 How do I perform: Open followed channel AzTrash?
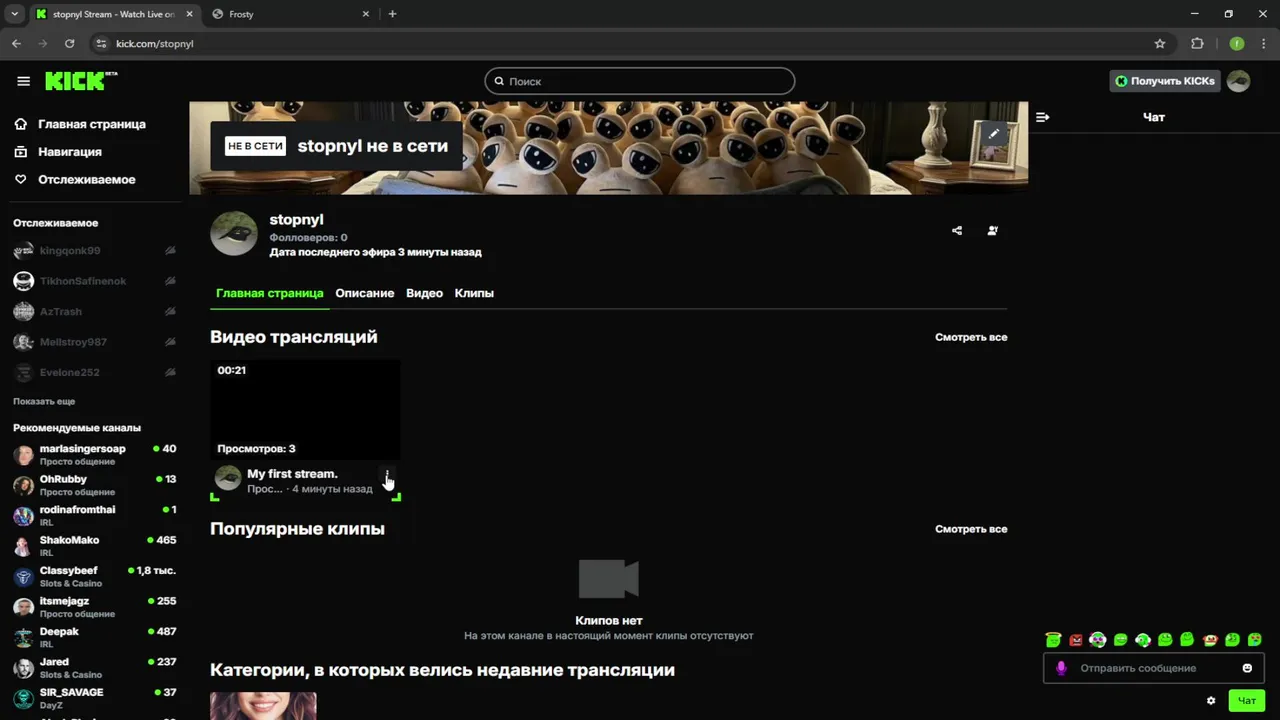[95, 312]
